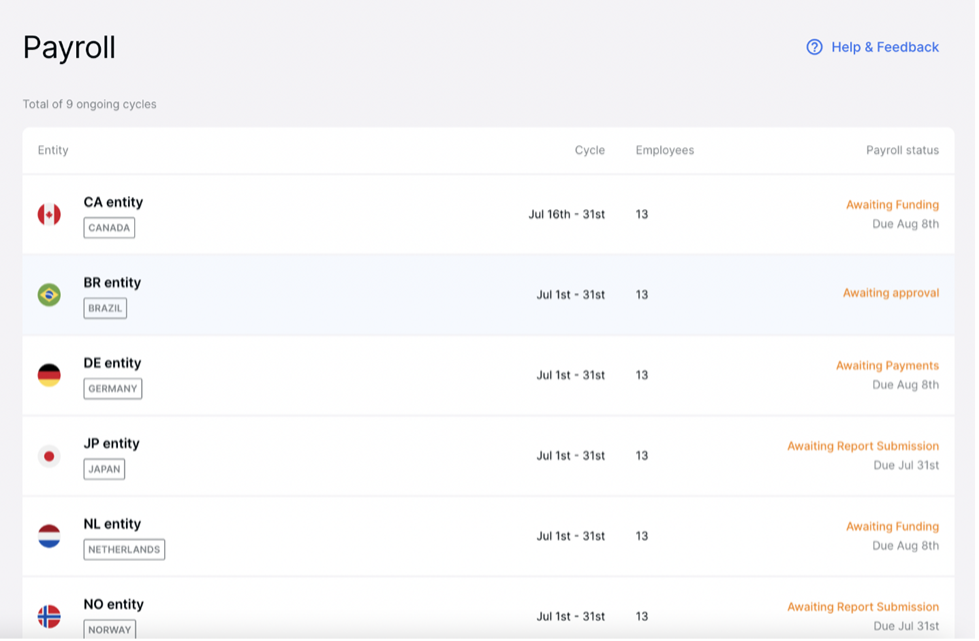979x641 pixels.
Task: Click the Awaiting Payments status for DE entity
Action: 887,365
